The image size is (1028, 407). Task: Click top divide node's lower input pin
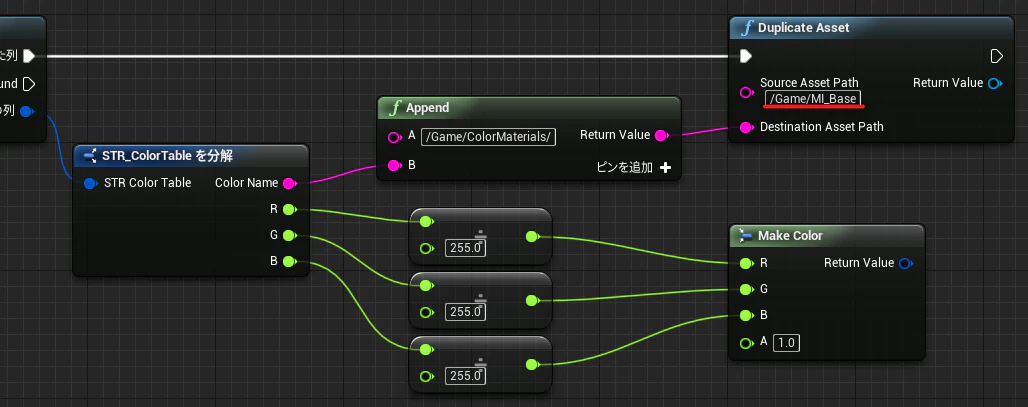click(427, 248)
